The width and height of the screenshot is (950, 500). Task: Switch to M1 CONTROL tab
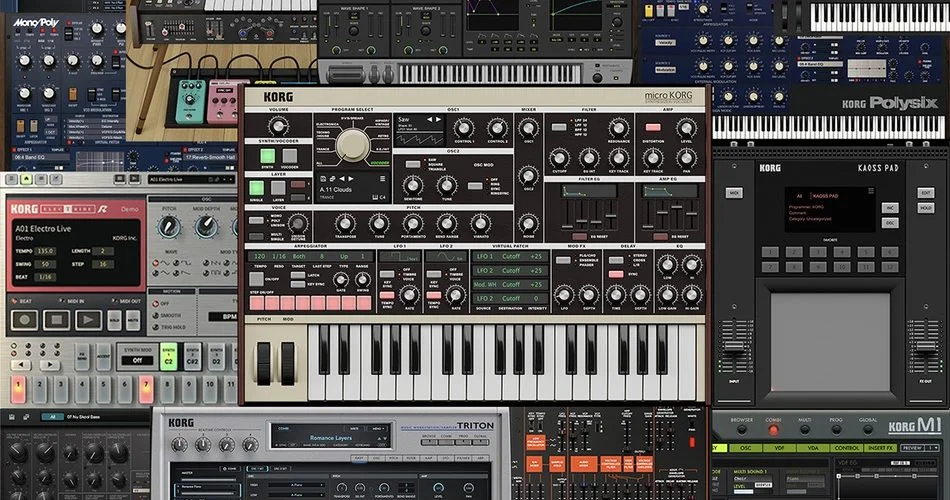[846, 448]
